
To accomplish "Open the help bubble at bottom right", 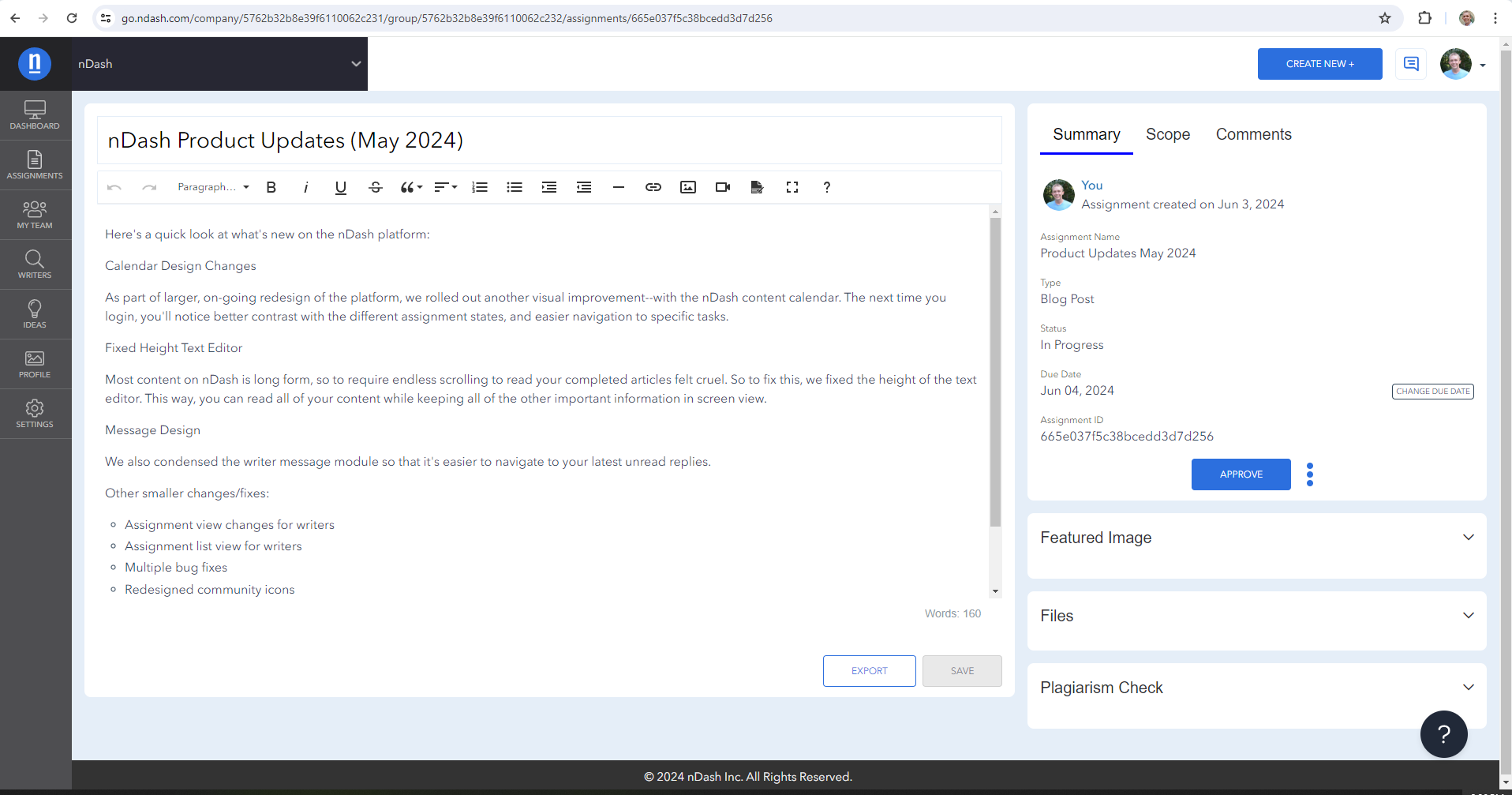I will (1443, 734).
